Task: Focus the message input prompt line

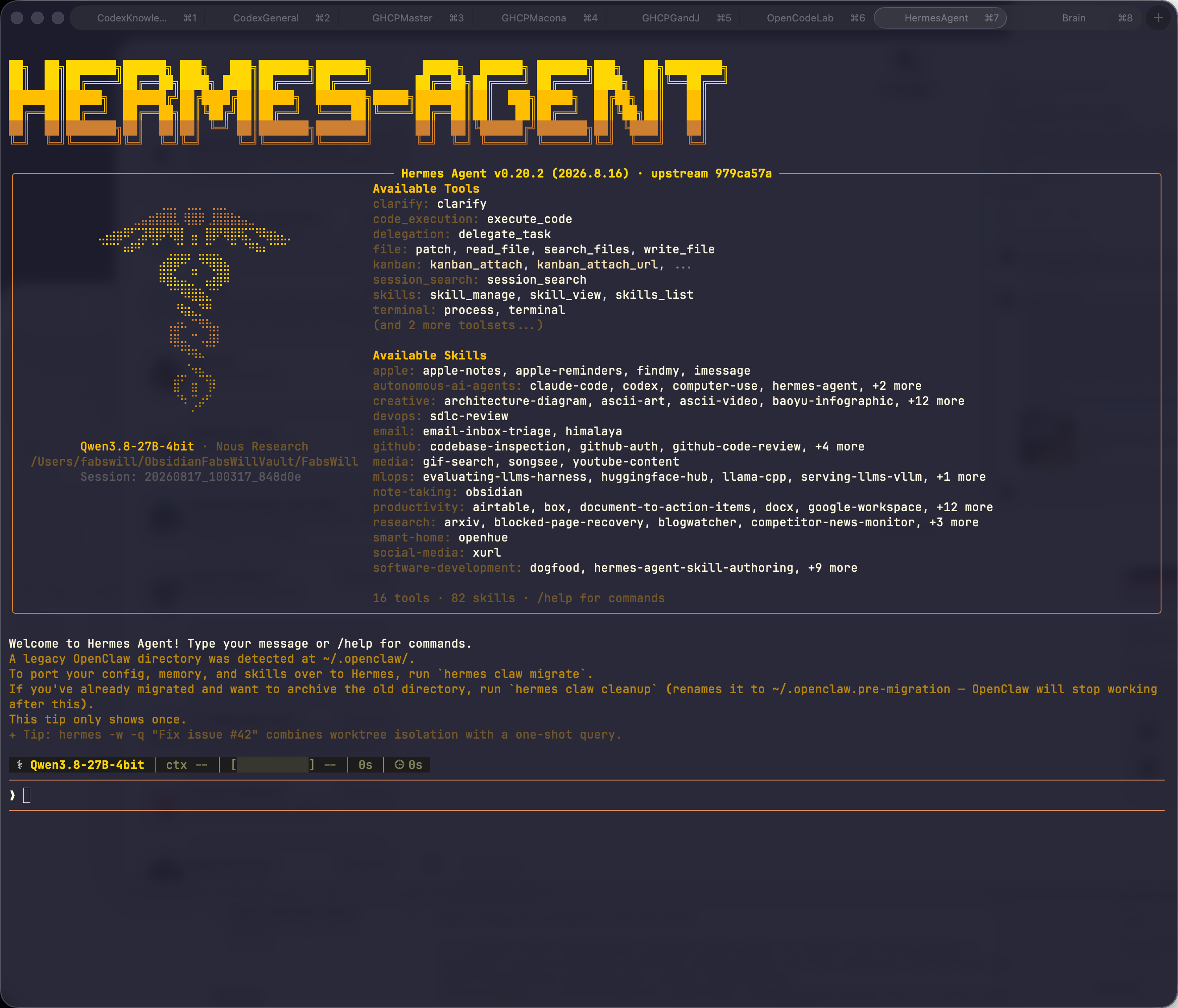Action: coord(586,795)
